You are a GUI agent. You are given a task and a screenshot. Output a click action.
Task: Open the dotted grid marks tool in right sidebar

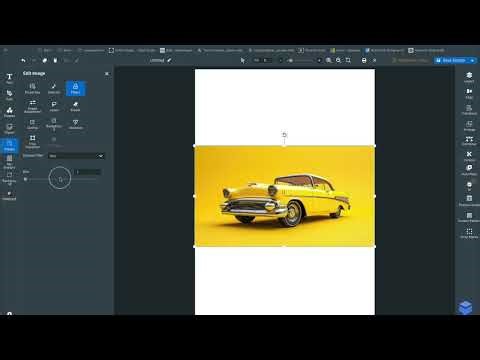469,233
